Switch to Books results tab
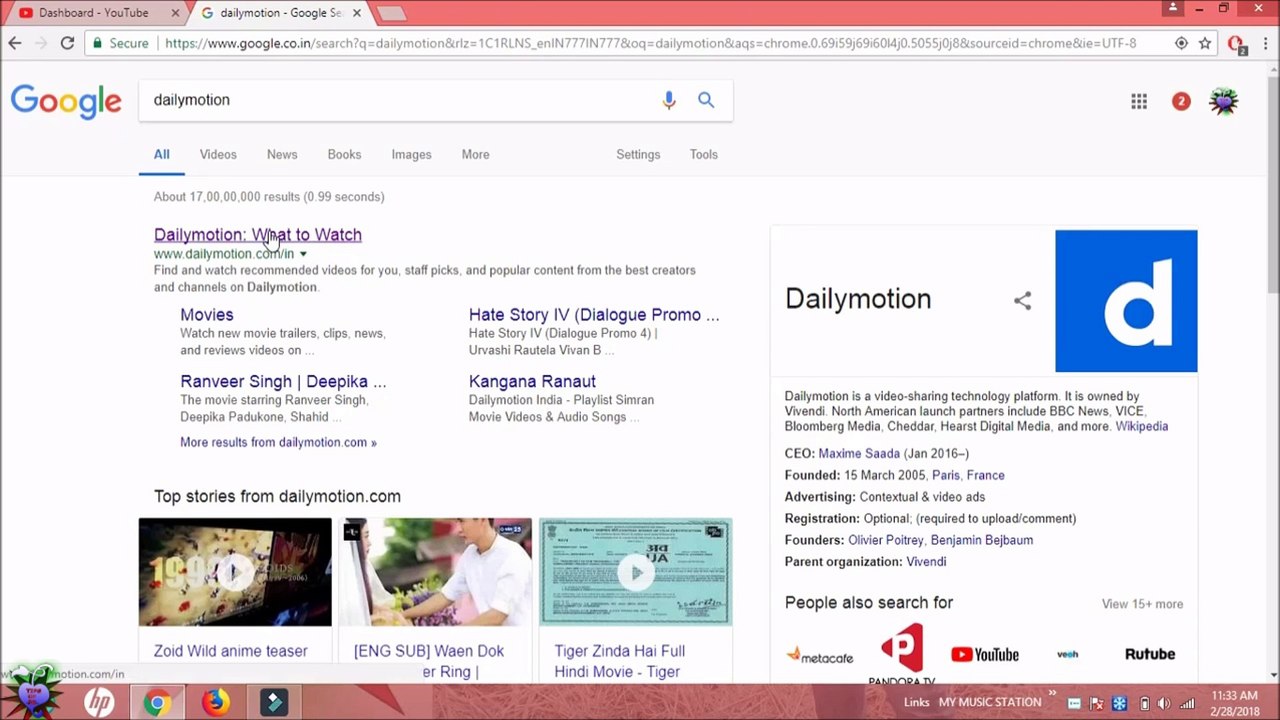This screenshot has height=720, width=1280. pos(344,154)
